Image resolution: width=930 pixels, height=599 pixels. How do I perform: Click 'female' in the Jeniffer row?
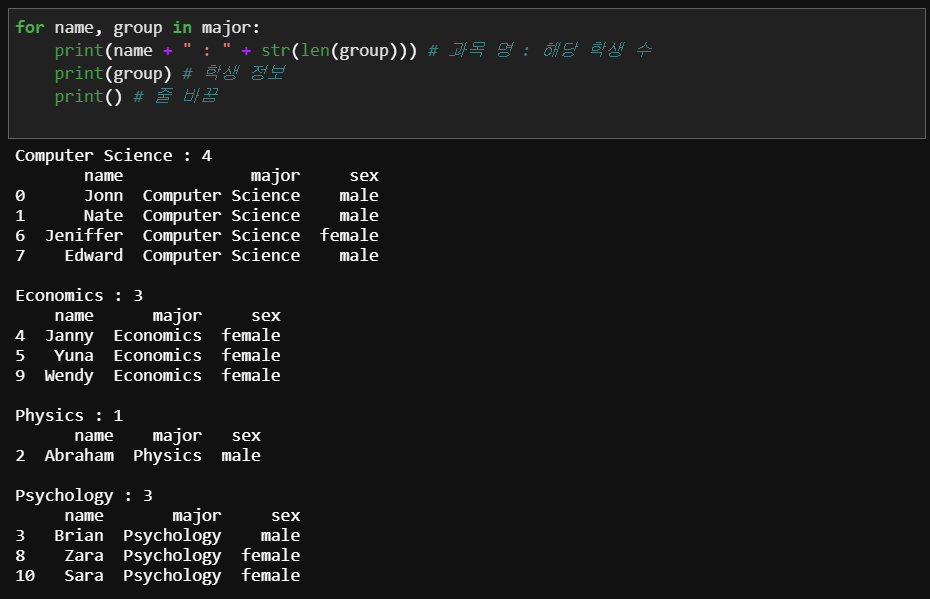click(x=349, y=235)
